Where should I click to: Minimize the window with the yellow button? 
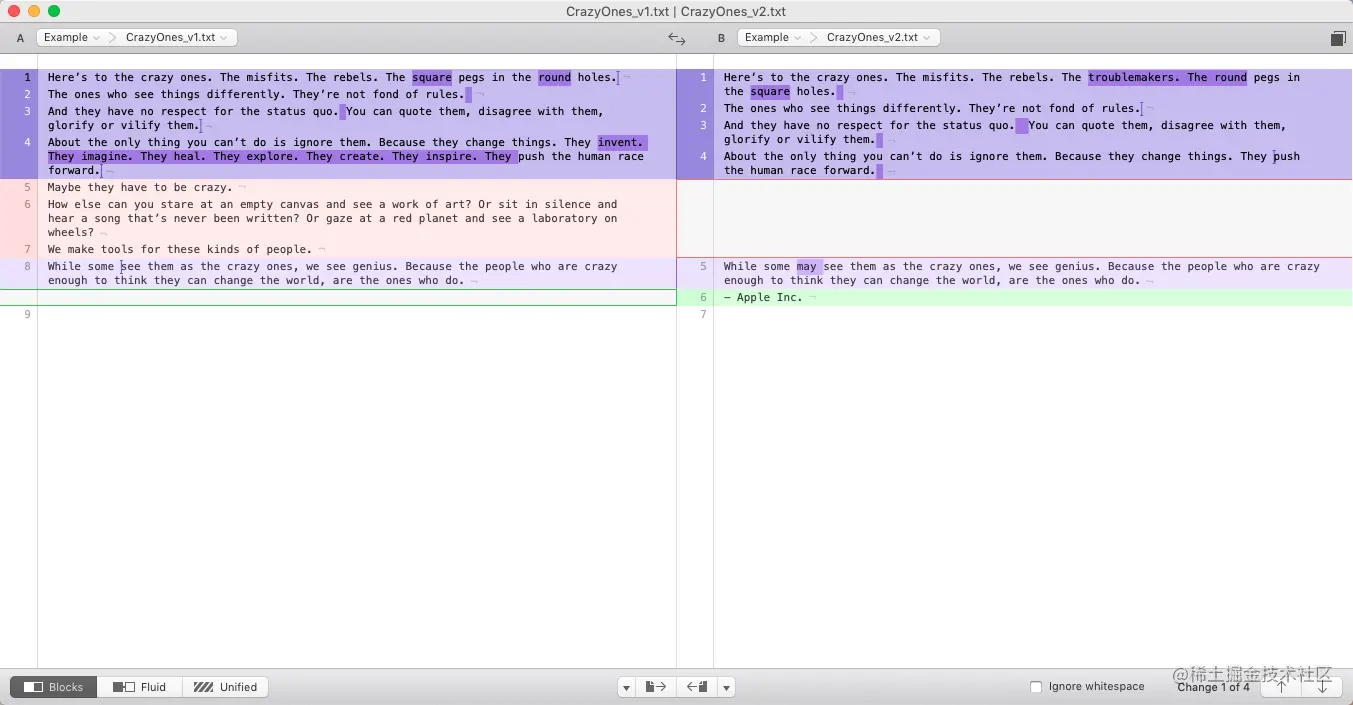coord(34,11)
